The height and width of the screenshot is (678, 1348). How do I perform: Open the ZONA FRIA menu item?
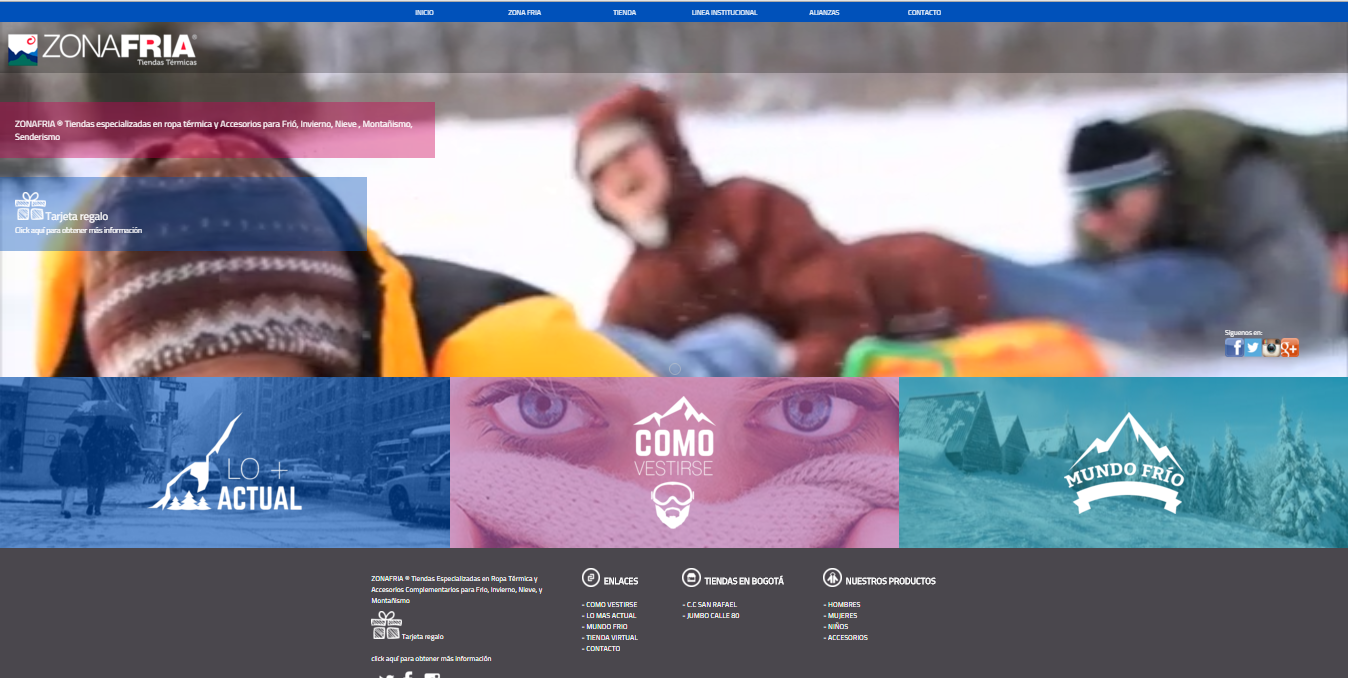coord(524,13)
